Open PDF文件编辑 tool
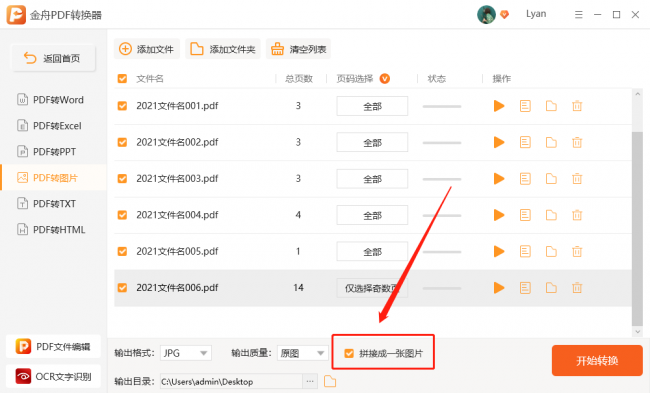 coord(53,346)
